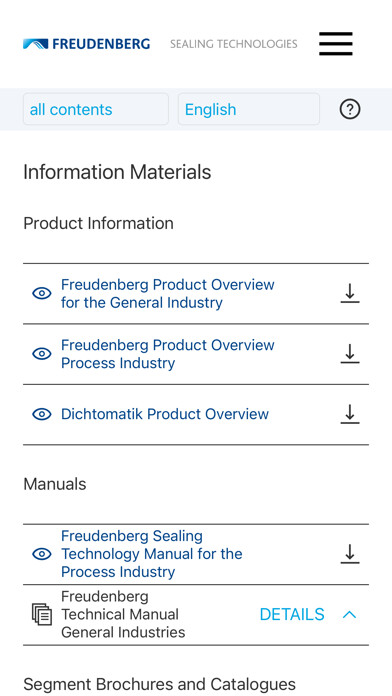Screen dimensions: 392x696
Task: Click the help question mark icon
Action: point(350,109)
